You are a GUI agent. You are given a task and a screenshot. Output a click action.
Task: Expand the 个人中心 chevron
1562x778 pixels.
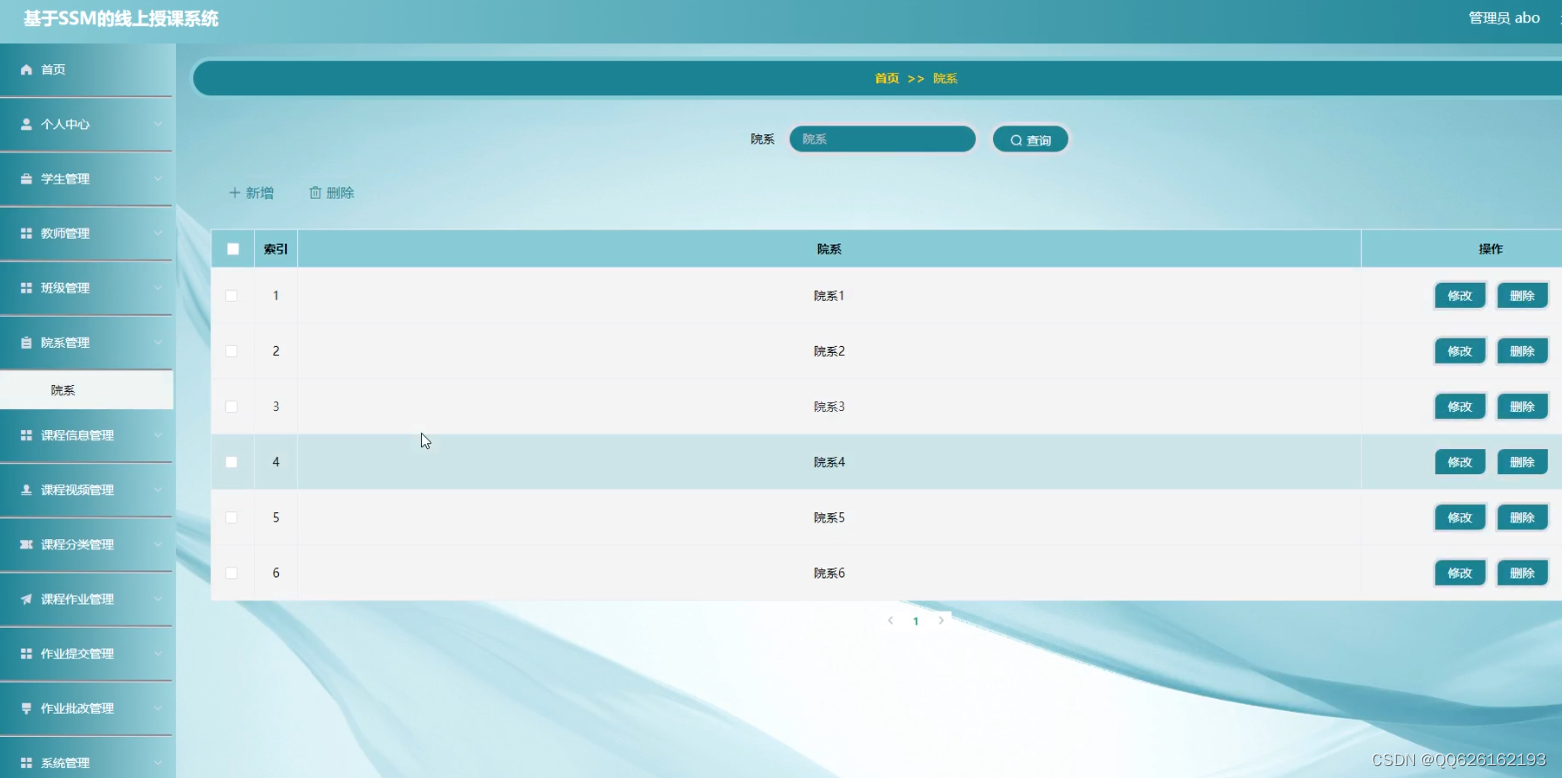158,124
